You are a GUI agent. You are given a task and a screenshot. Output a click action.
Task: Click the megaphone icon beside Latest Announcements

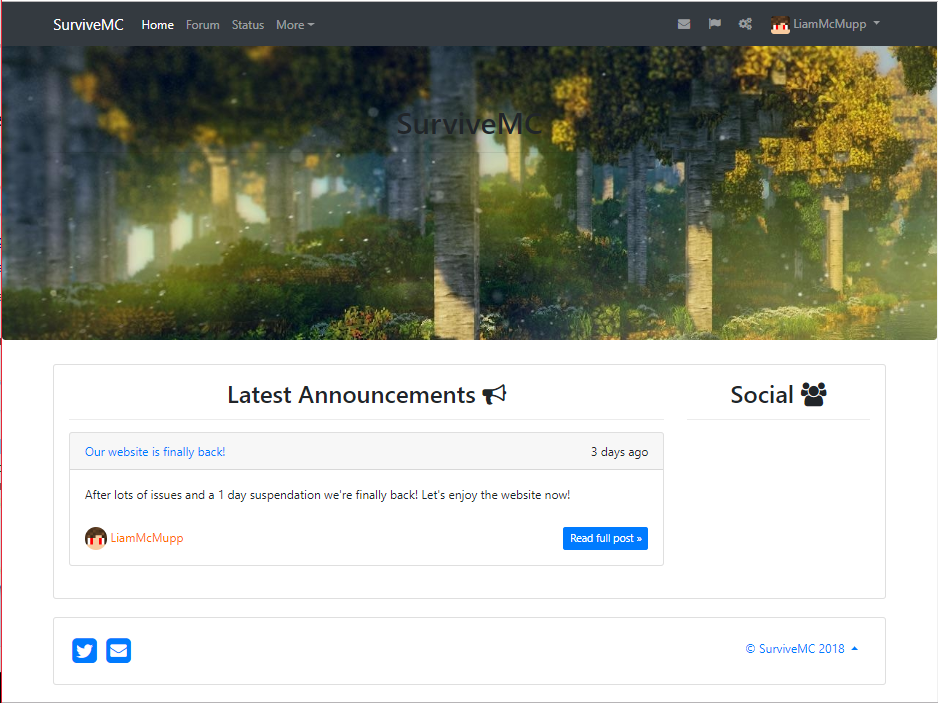494,394
